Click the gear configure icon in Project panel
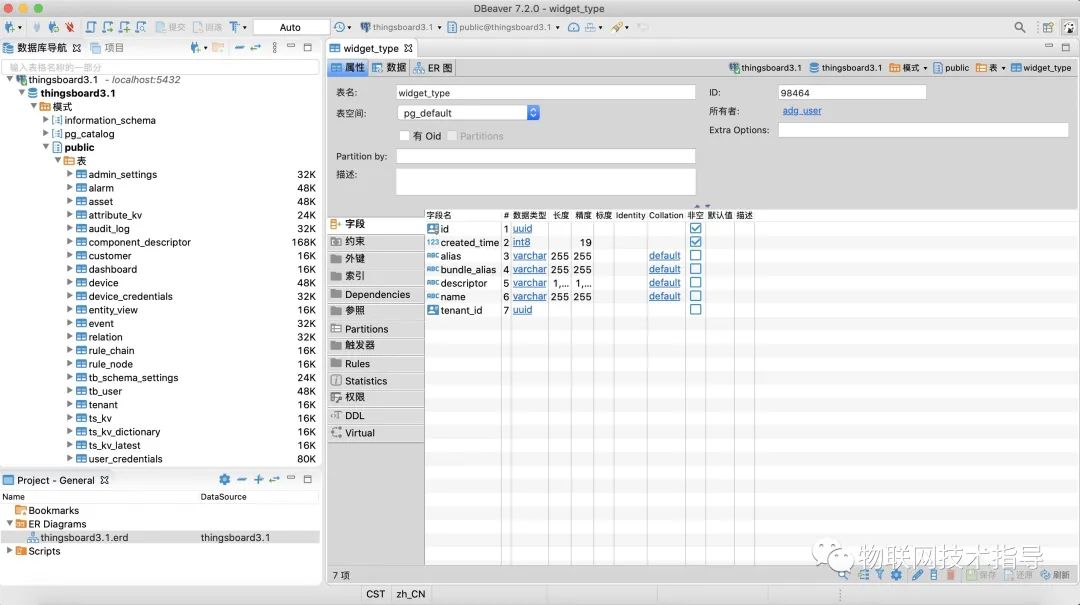1080x605 pixels. point(225,480)
